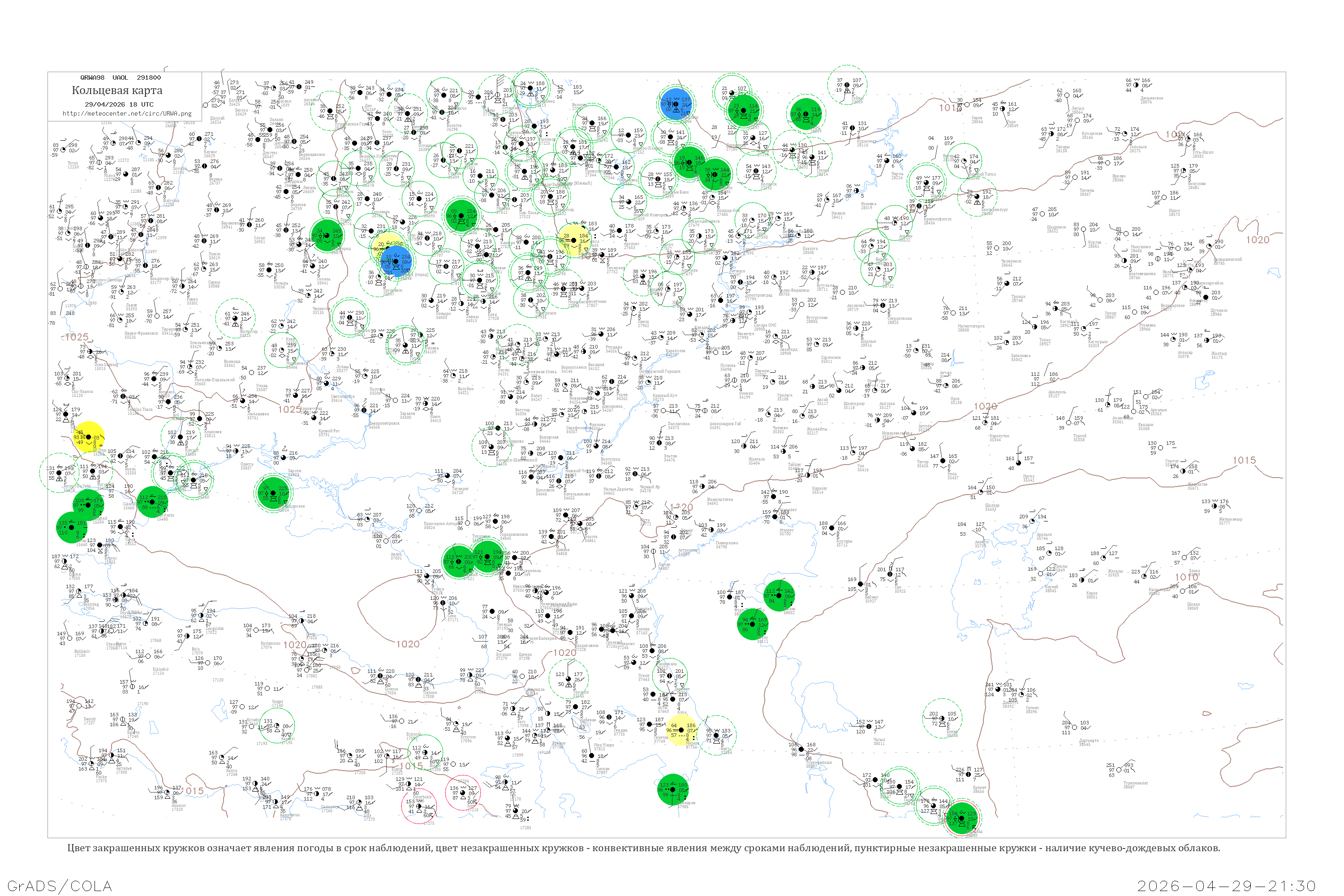1344x896 pixels.
Task: Click the Днепропетровск station name label
Action: point(384,423)
